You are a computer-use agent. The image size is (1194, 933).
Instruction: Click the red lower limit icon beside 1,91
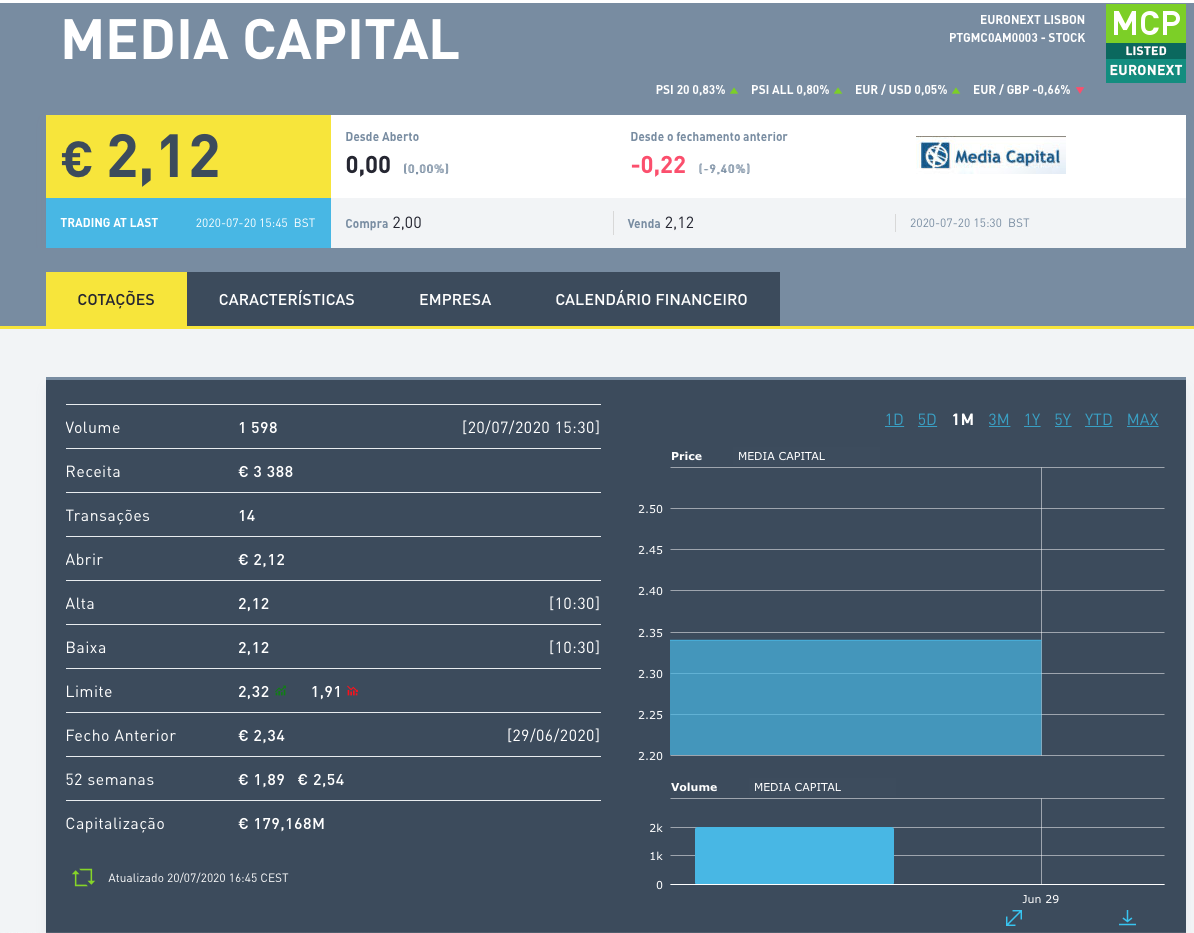[x=353, y=692]
